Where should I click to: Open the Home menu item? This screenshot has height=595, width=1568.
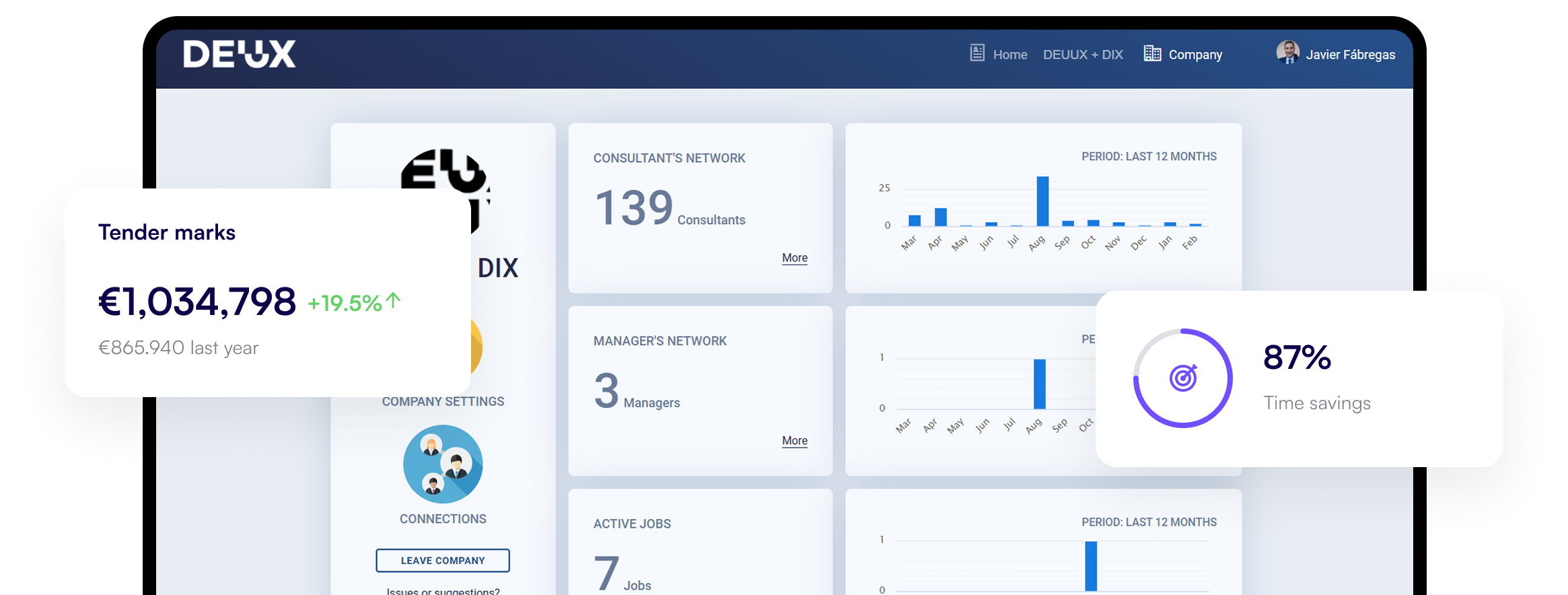(1010, 55)
